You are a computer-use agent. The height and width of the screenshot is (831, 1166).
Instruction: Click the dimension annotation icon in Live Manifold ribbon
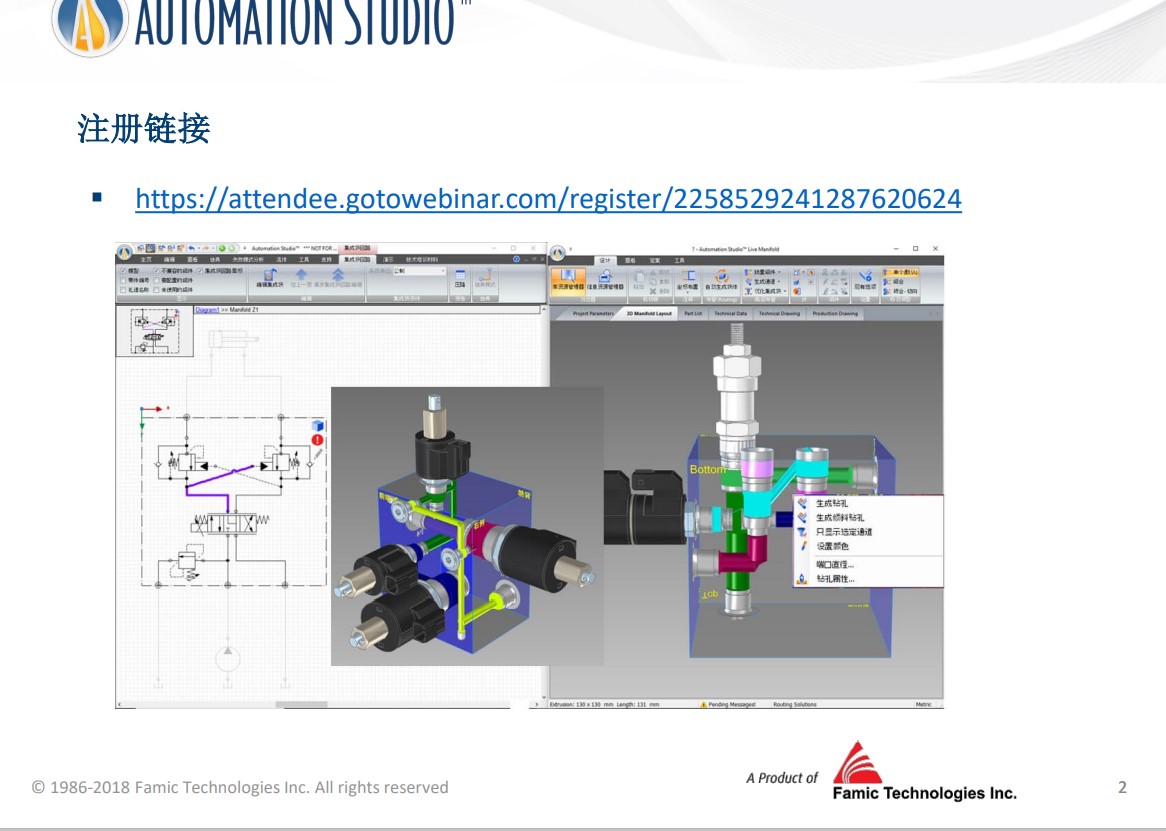point(689,276)
